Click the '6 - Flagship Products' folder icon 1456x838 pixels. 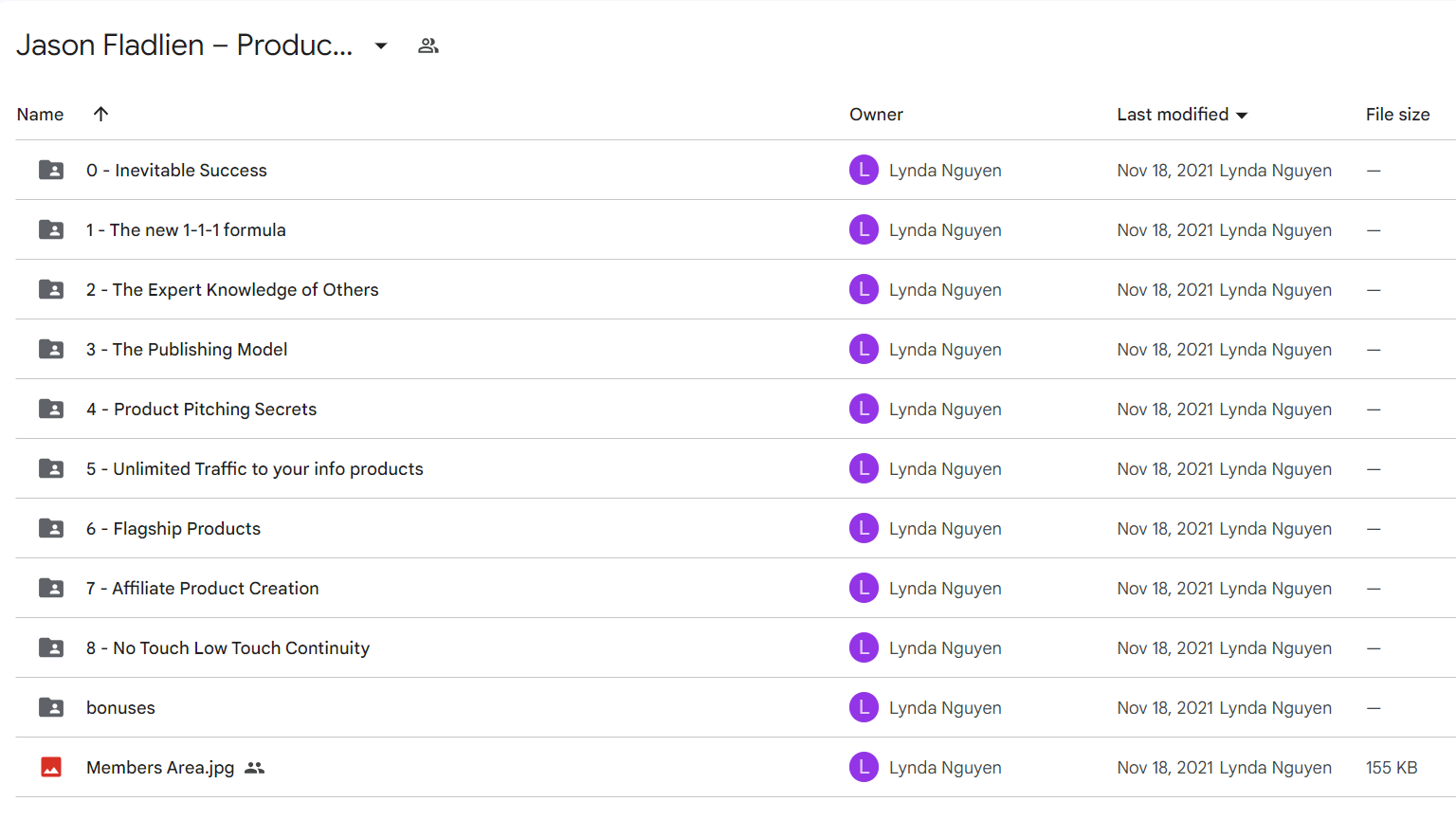(x=51, y=528)
